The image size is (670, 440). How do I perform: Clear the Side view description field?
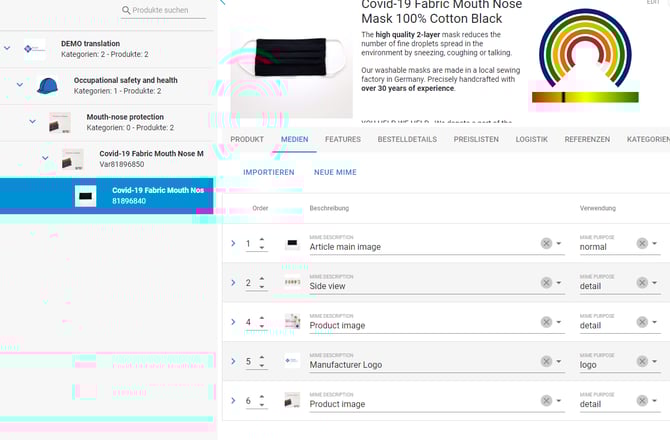(546, 283)
